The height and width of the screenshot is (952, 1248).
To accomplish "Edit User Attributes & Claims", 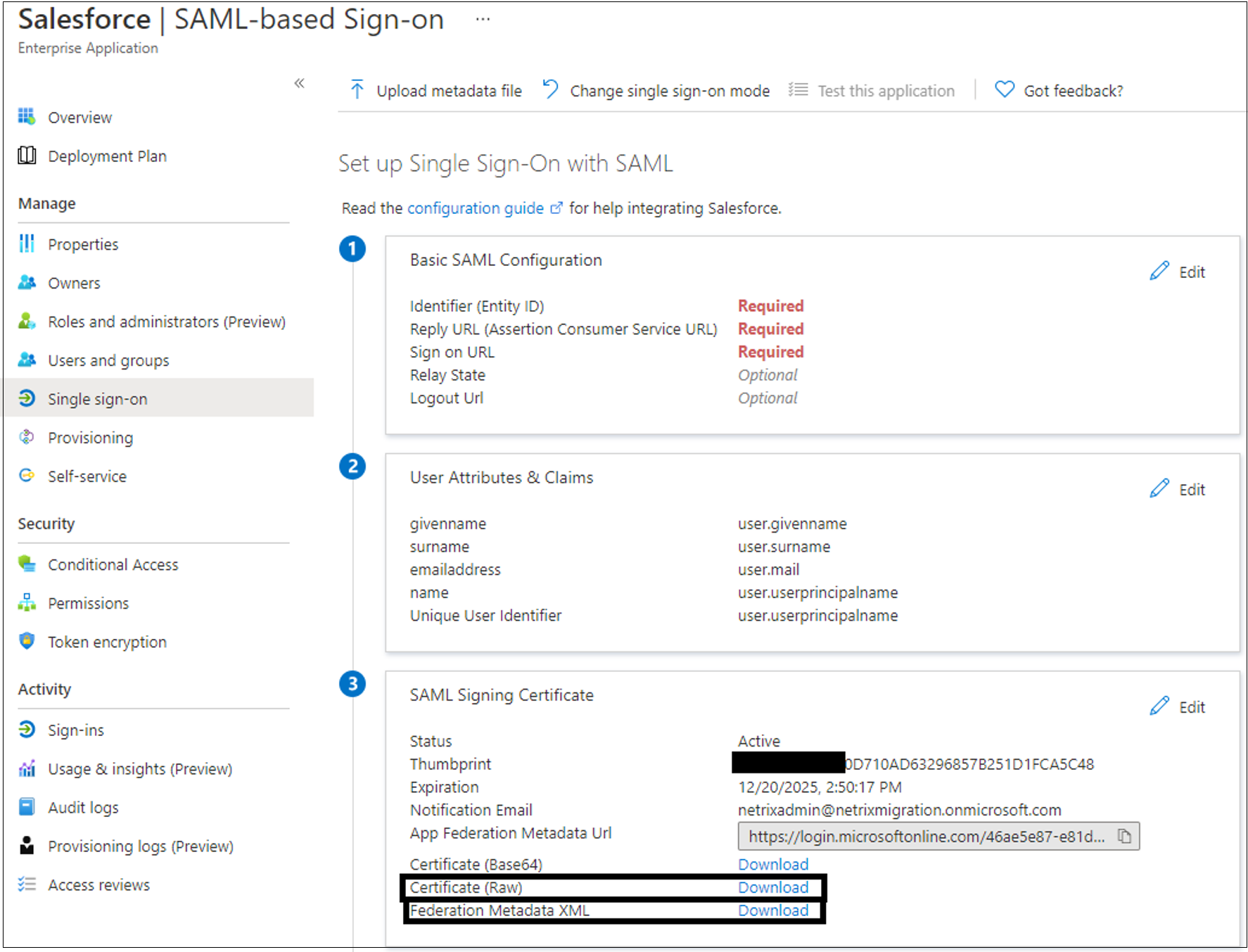I will [x=1178, y=489].
